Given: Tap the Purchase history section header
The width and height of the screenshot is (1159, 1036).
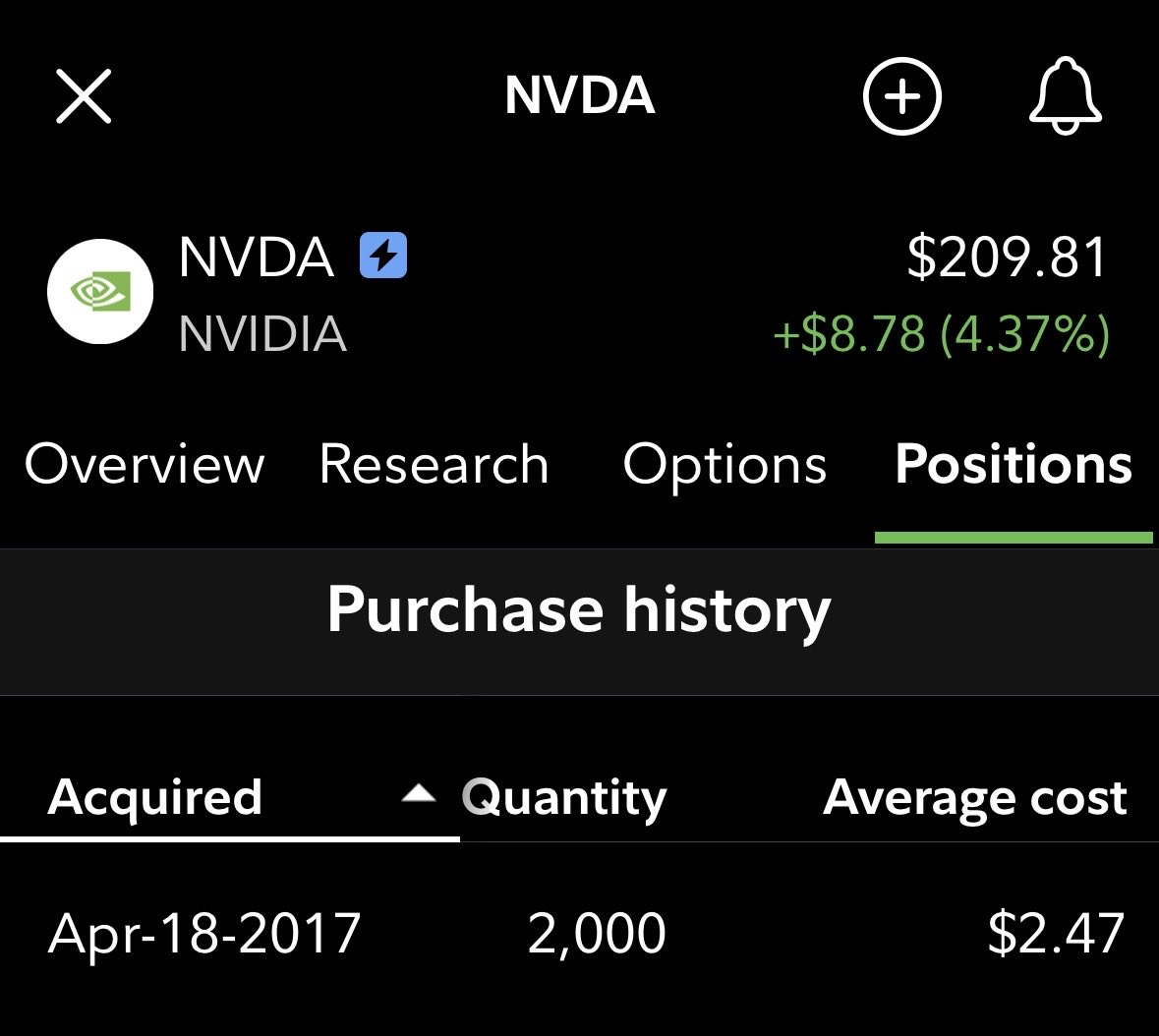Looking at the screenshot, I should (579, 610).
